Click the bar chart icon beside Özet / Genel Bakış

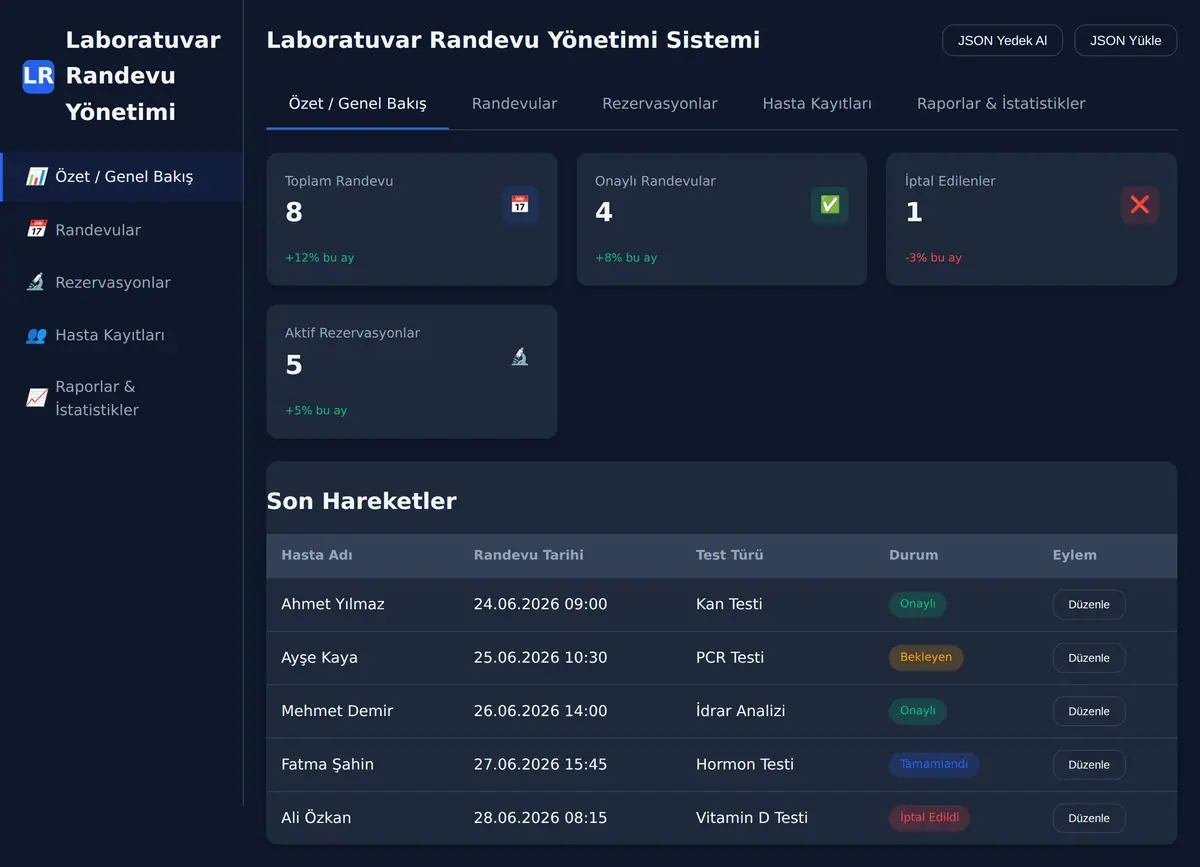[x=37, y=177]
